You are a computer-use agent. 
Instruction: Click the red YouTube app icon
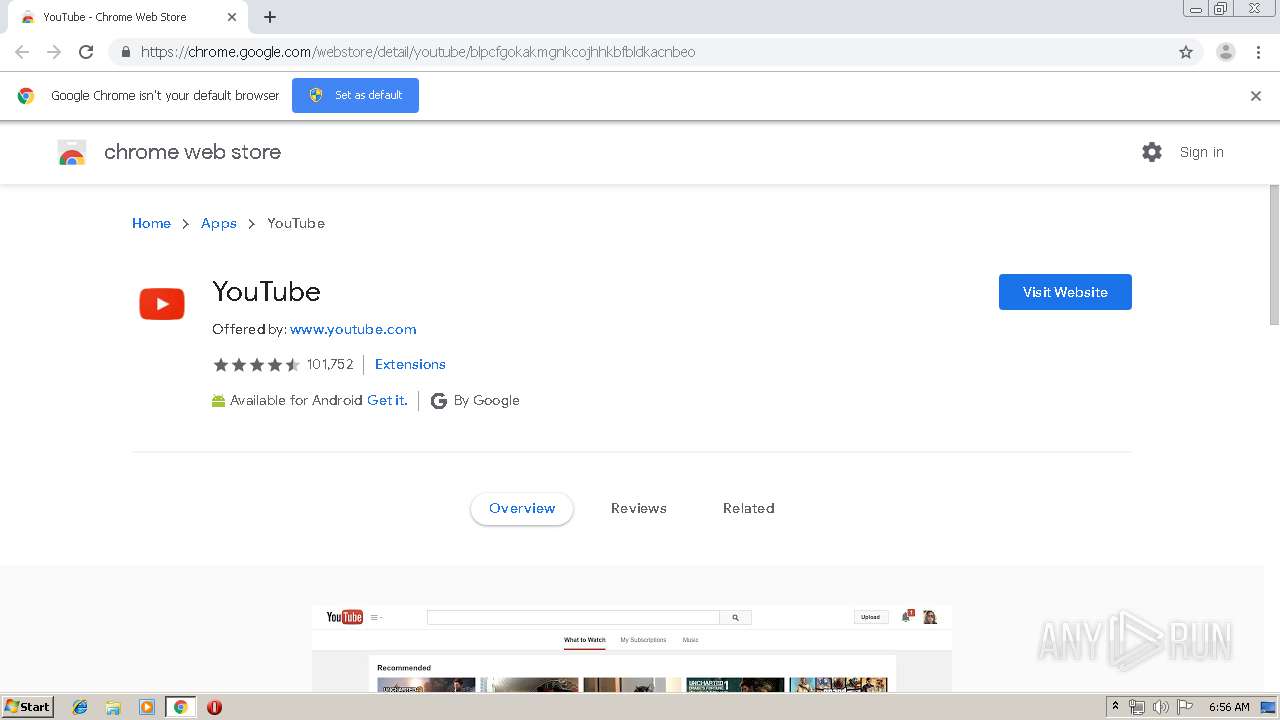[162, 304]
